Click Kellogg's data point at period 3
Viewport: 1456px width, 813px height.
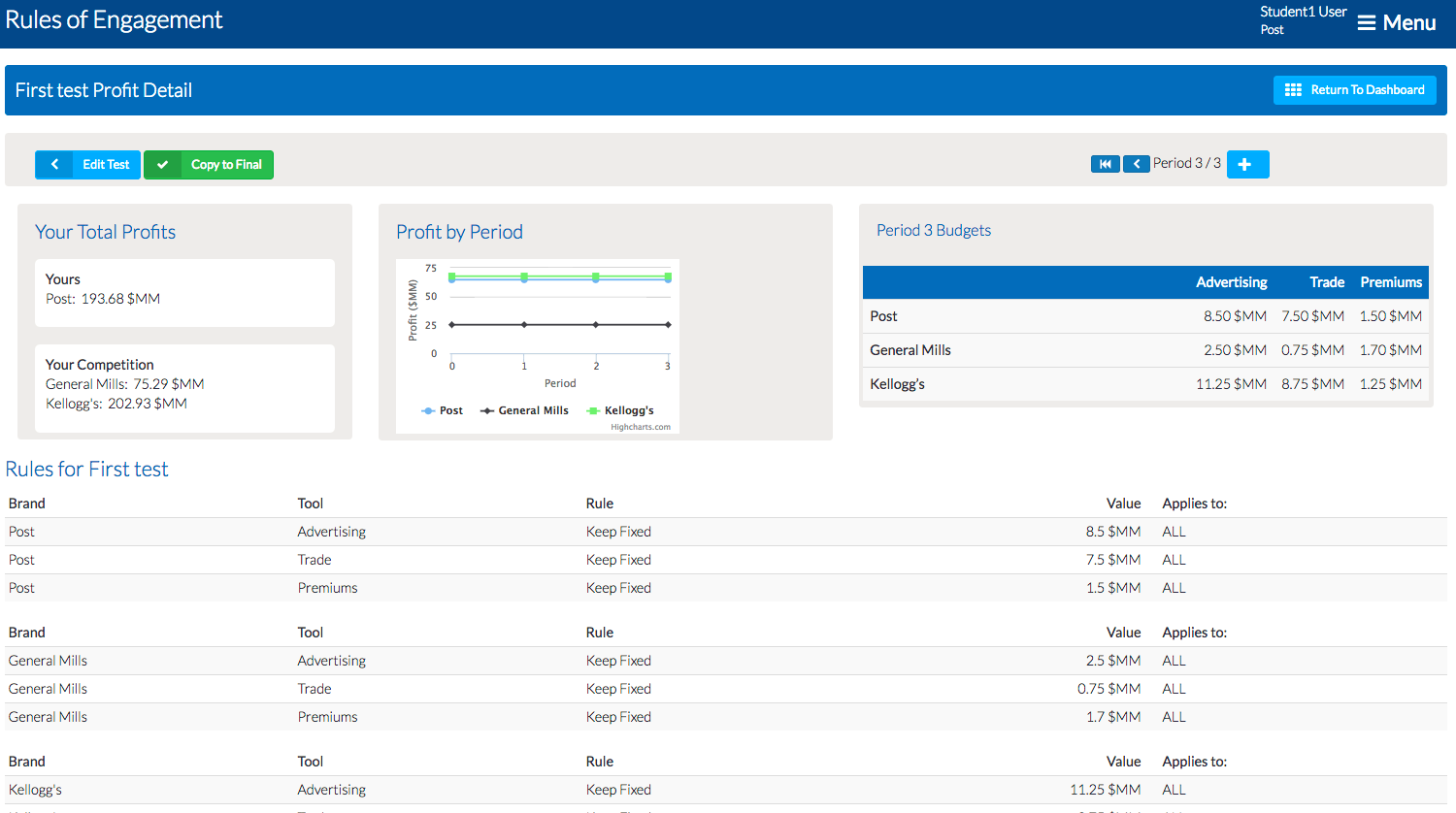coord(668,276)
